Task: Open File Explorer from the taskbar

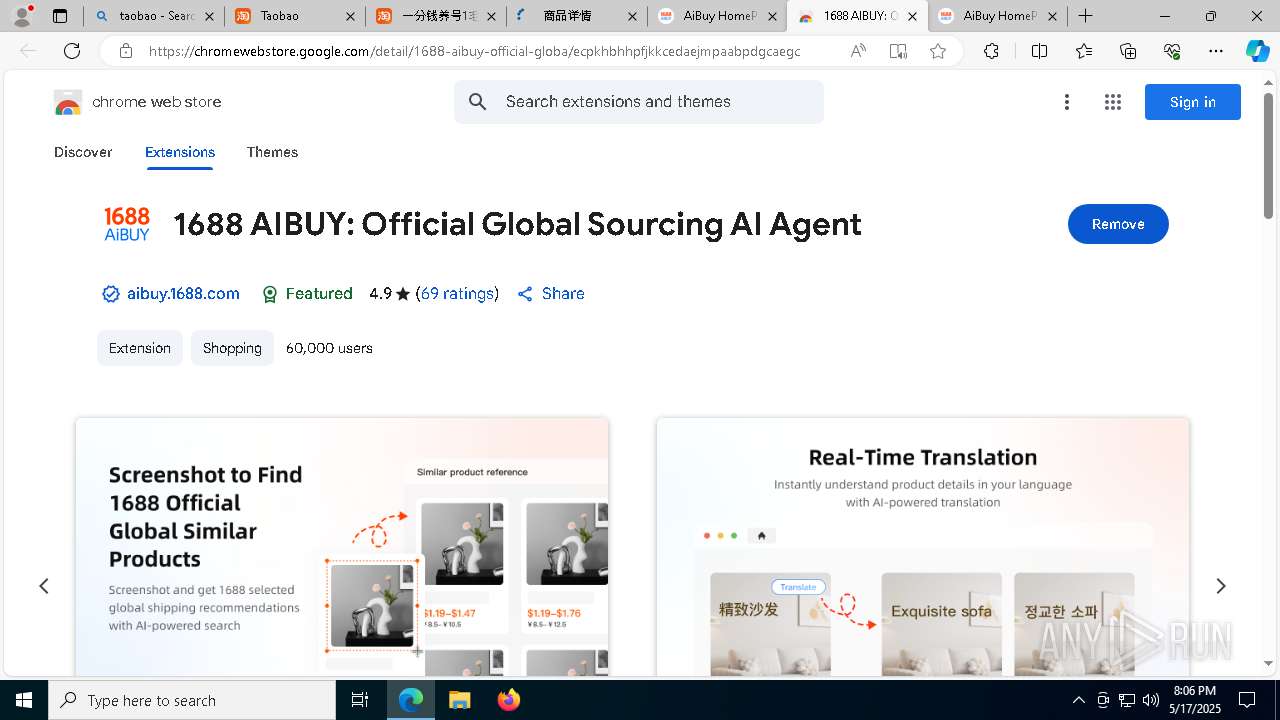Action: pyautogui.click(x=459, y=700)
